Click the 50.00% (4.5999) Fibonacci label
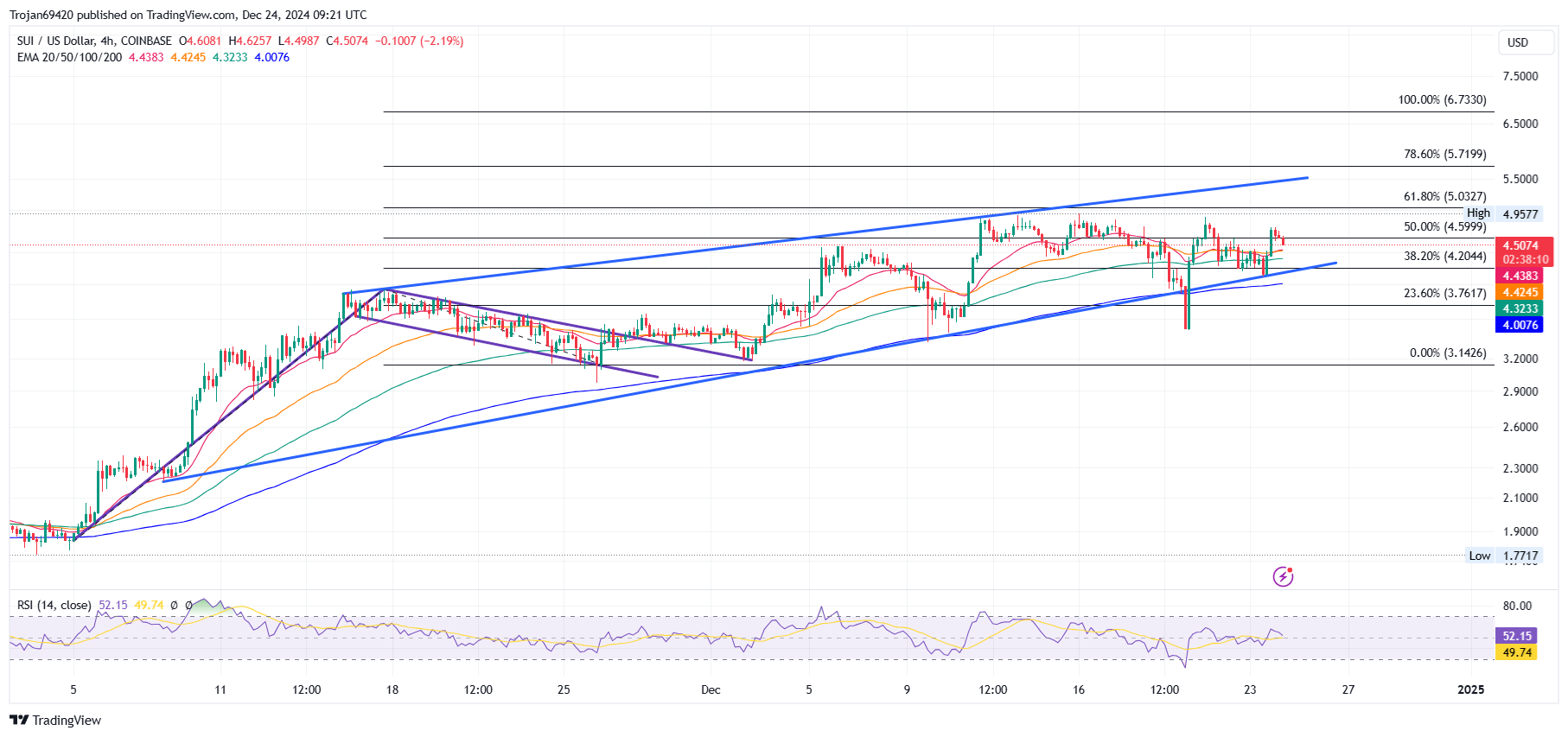Screen dimensions: 1568x737 point(1444,227)
